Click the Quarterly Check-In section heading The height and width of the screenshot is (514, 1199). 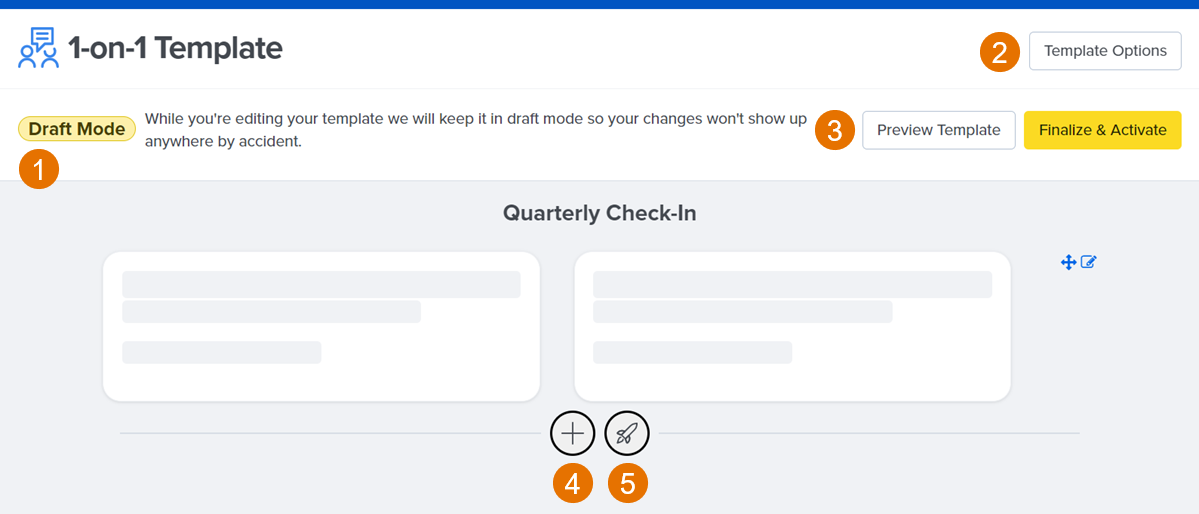tap(600, 213)
